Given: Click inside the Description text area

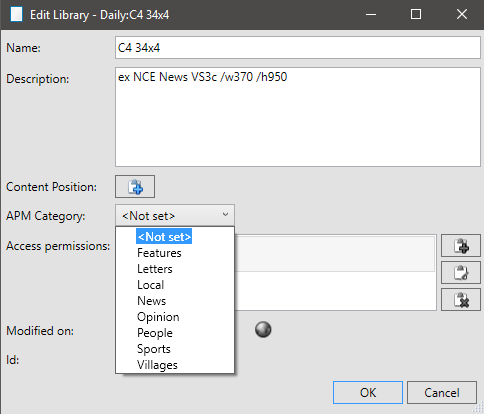Looking at the screenshot, I should 298,117.
